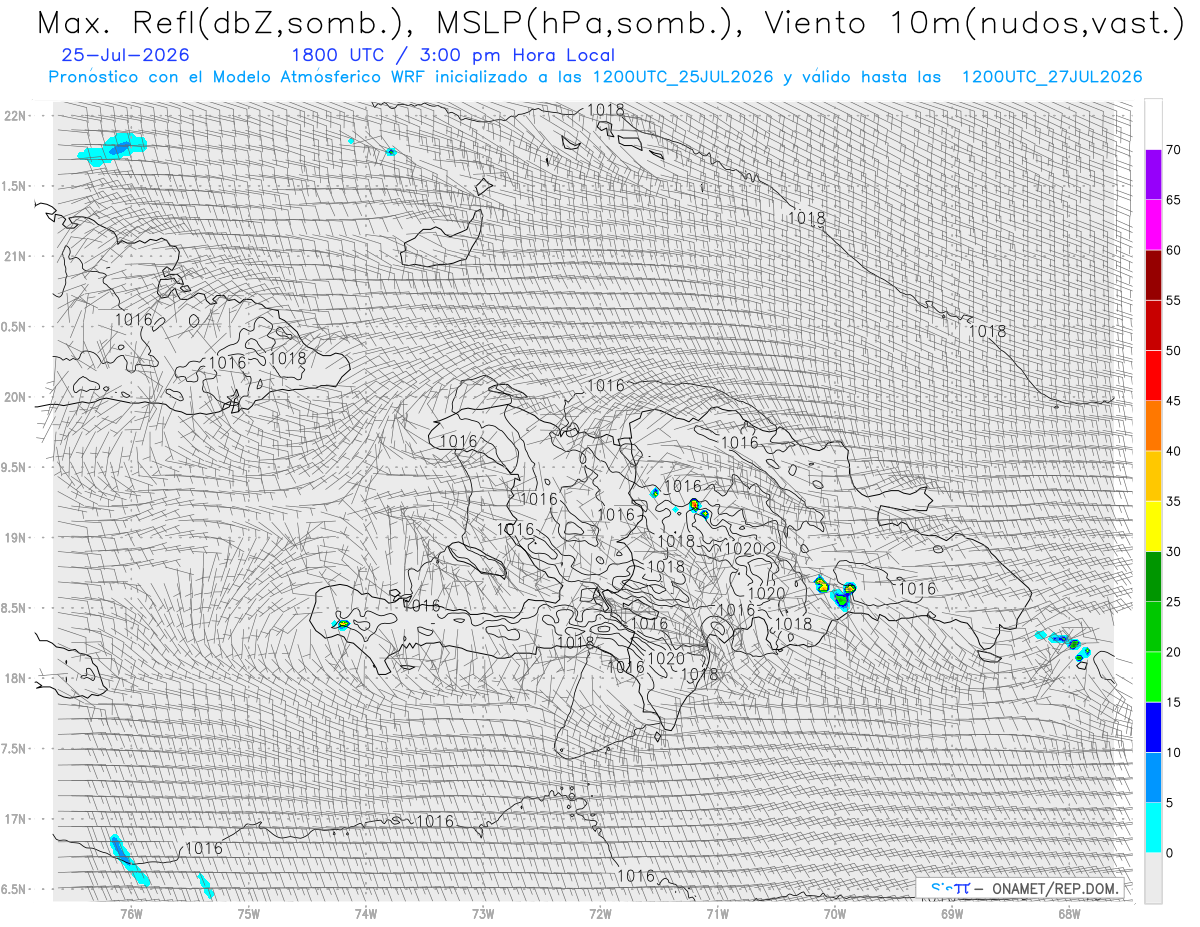Click the gray below-zero colorbar segment
The height and width of the screenshot is (927, 1200).
coord(1153,878)
